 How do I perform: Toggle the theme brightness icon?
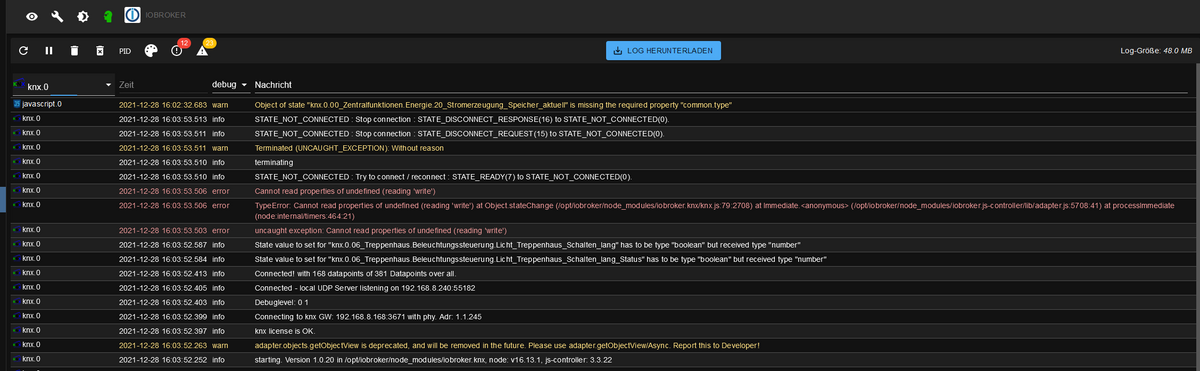tap(82, 16)
